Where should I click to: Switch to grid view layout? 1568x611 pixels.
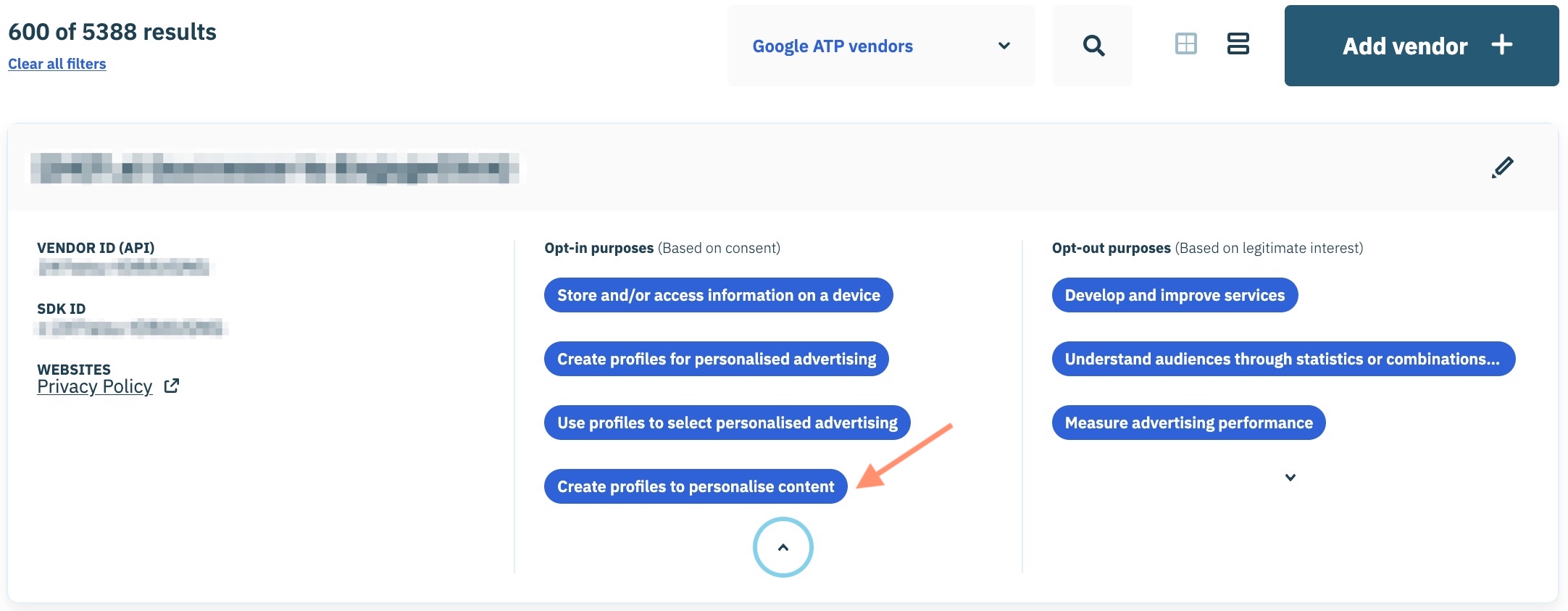click(x=1186, y=44)
